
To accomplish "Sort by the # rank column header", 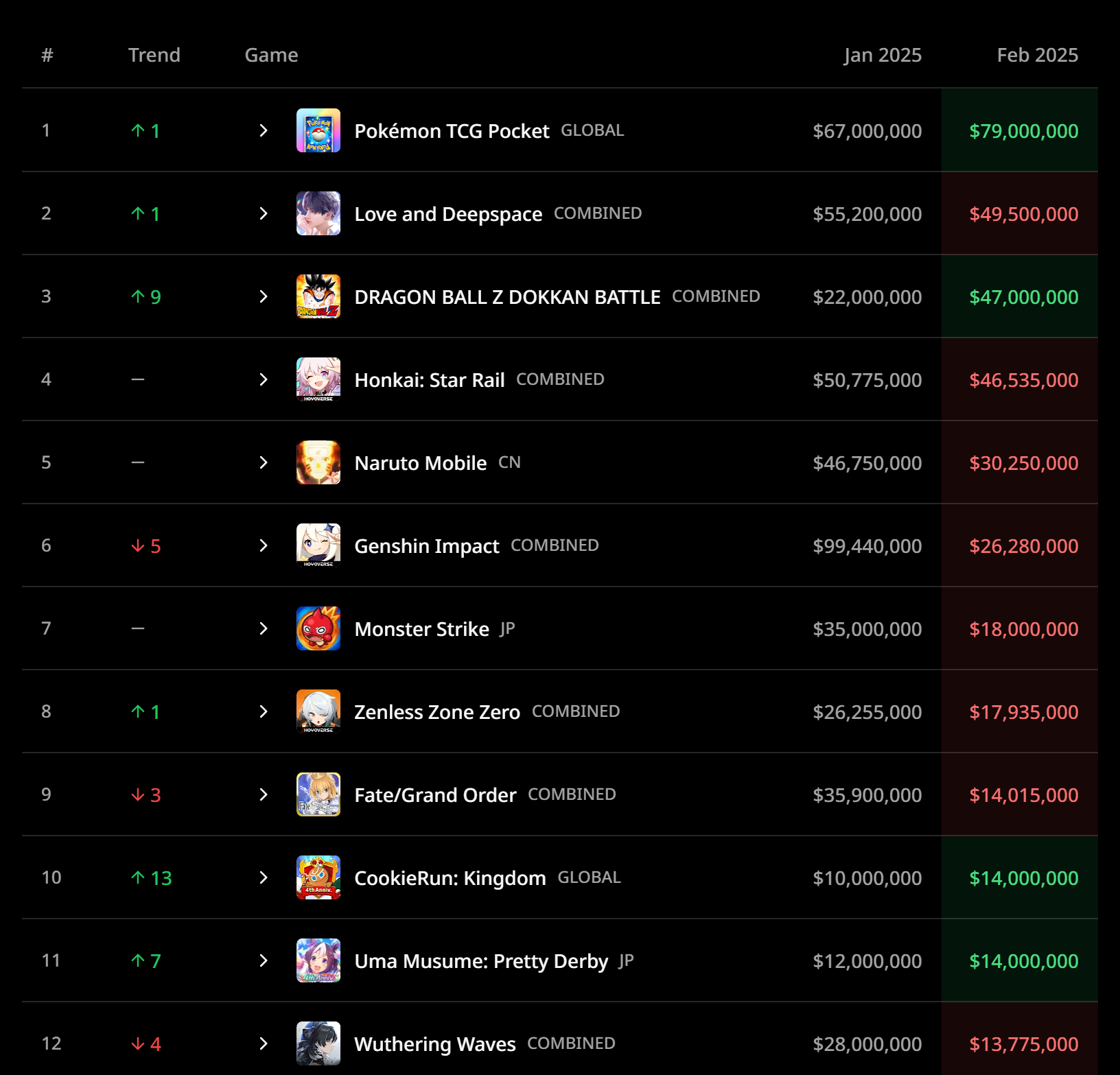I will 47,55.
